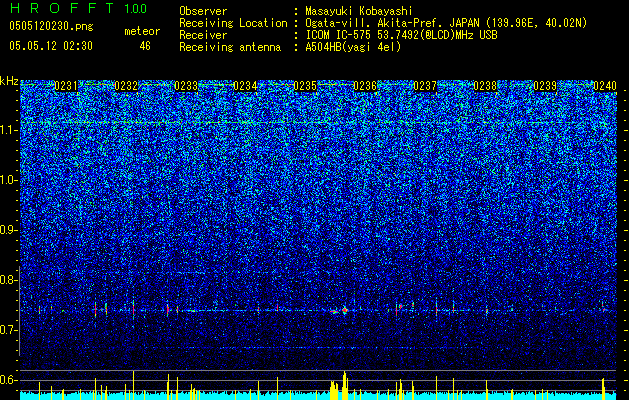Click the Receiving Location label
The image size is (629, 400).
pyautogui.click(x=233, y=23)
